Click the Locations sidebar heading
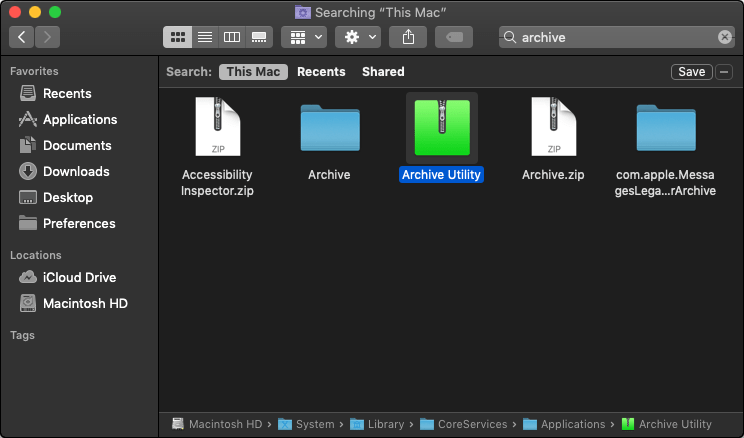744x438 pixels. pyautogui.click(x=36, y=255)
